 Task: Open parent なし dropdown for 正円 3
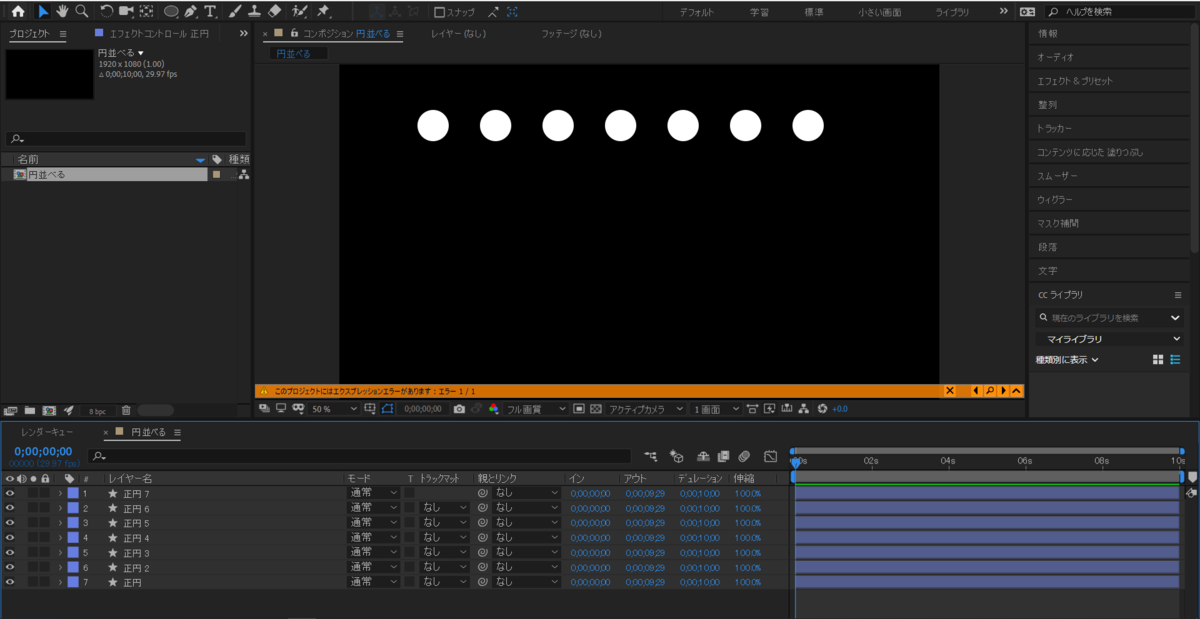pos(525,552)
